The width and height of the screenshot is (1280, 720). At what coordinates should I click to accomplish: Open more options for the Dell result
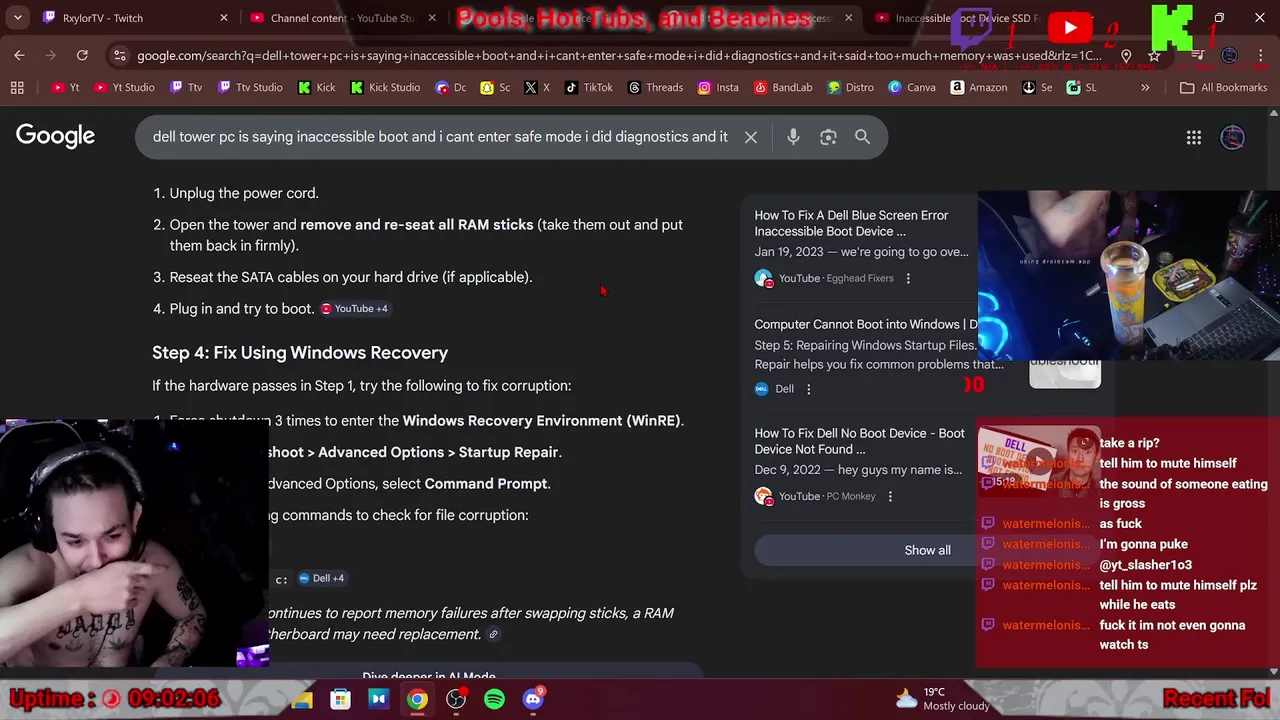point(809,389)
